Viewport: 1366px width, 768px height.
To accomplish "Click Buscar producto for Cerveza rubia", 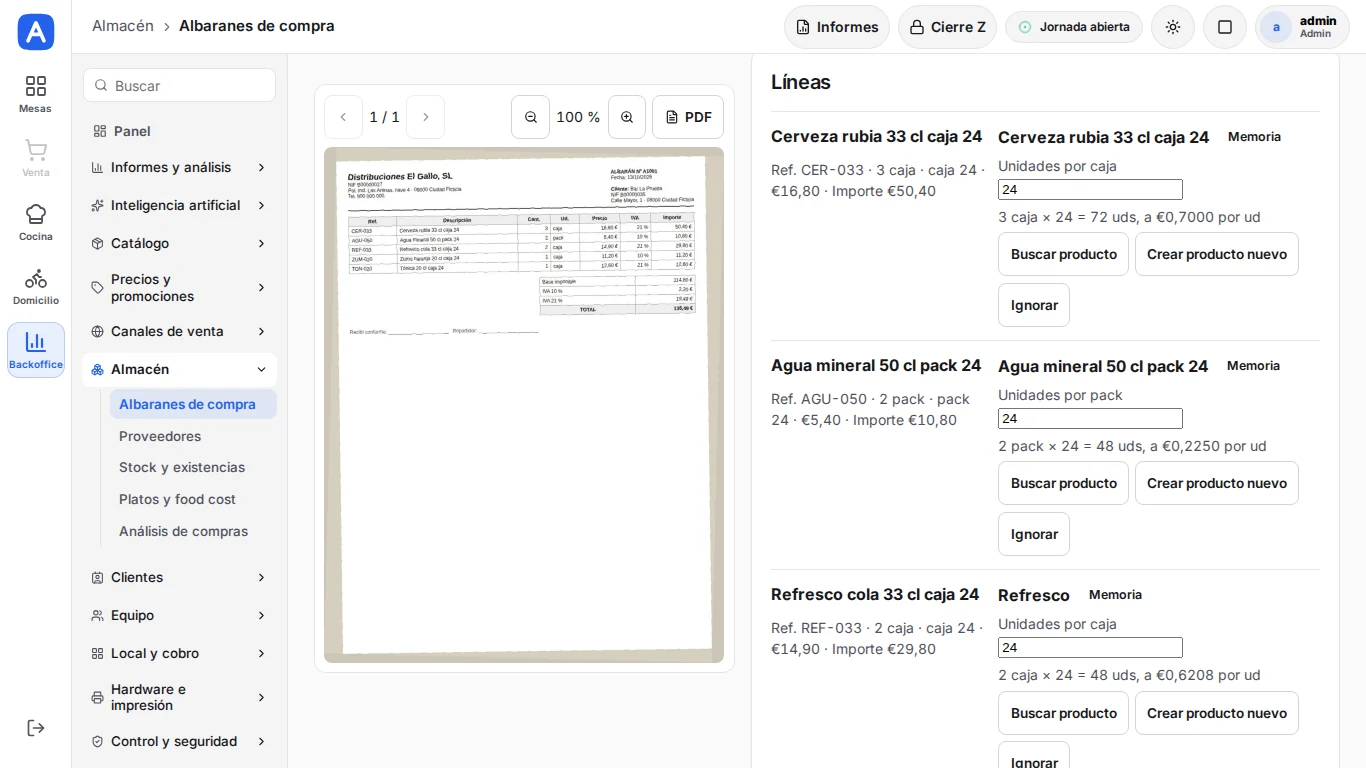I will click(1063, 254).
